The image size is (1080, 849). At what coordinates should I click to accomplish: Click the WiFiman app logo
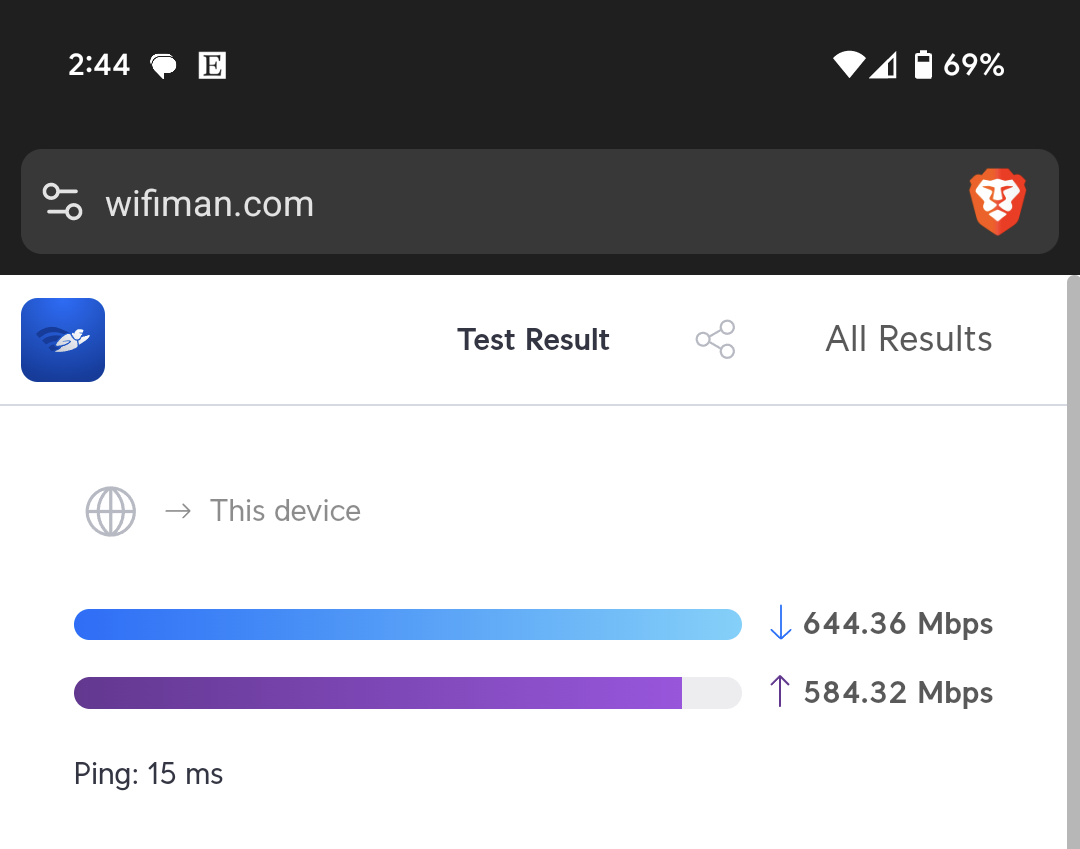63,339
